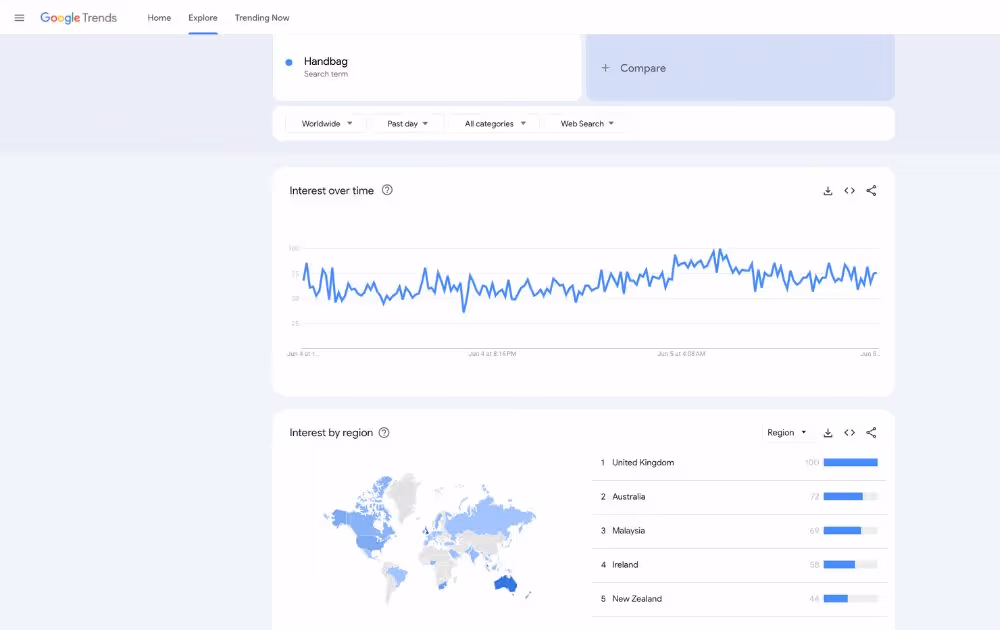Open the Trending Now tab

coord(261,18)
